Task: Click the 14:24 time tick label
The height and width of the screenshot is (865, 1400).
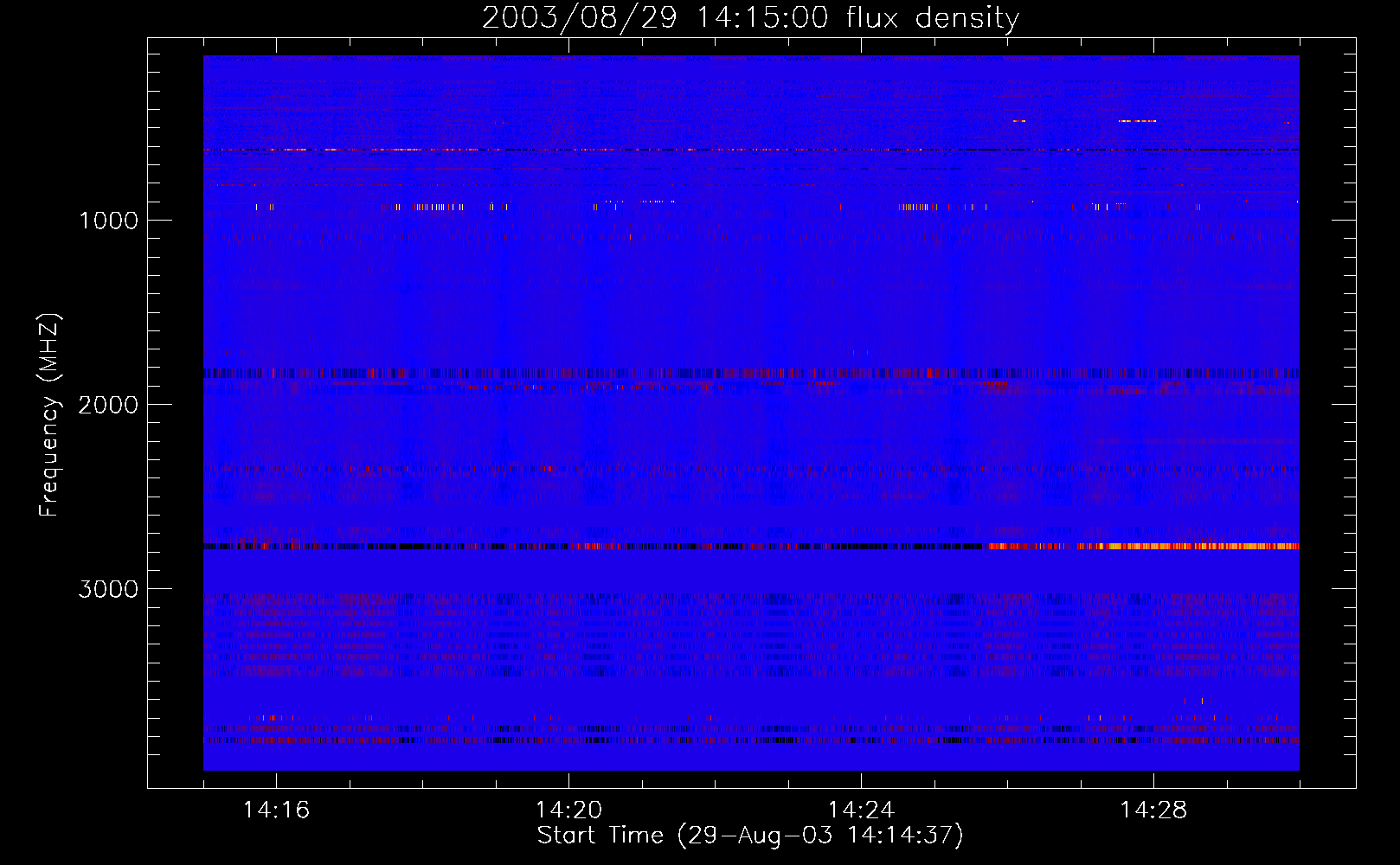Action: pos(861,811)
